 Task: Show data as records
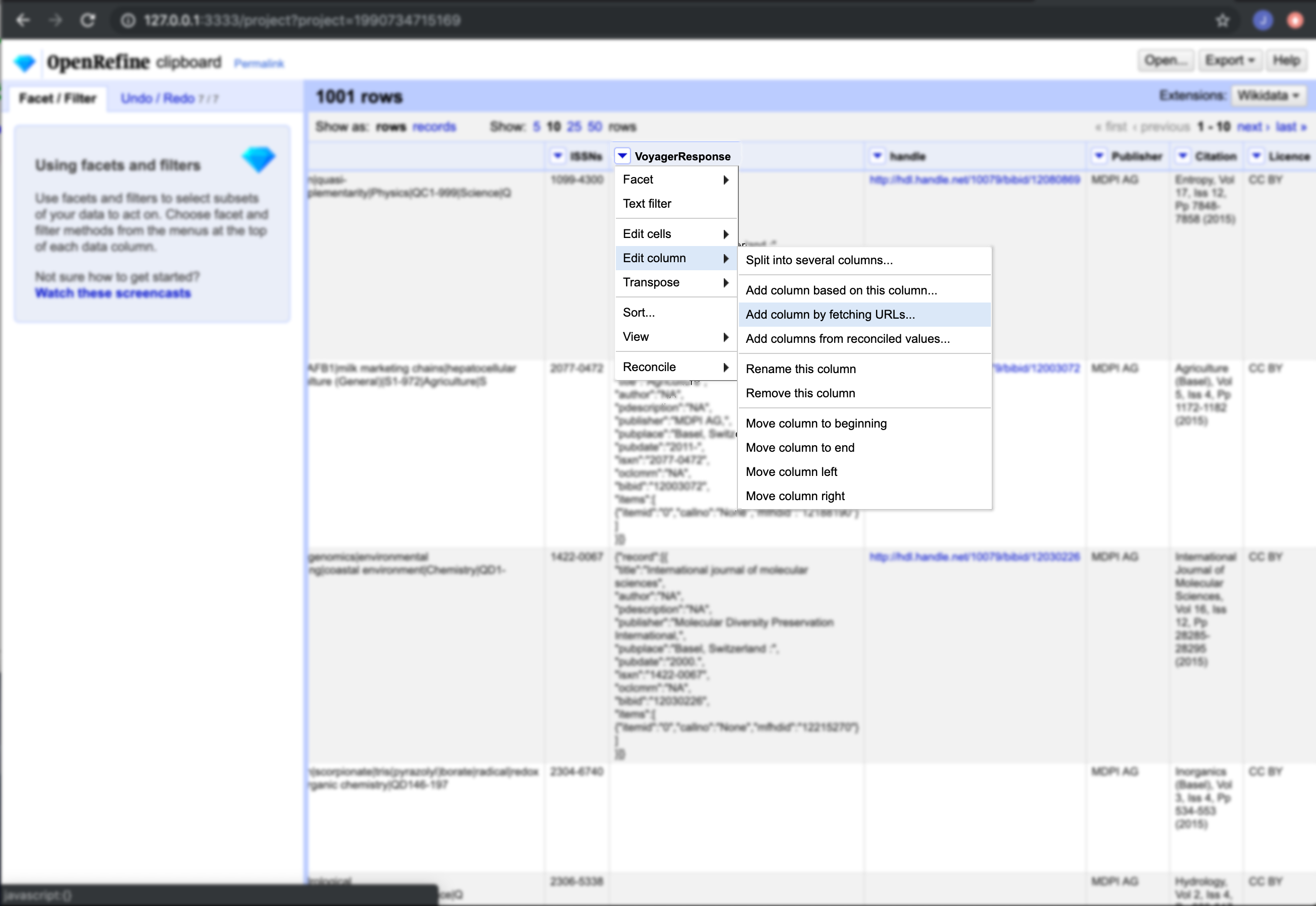point(434,127)
